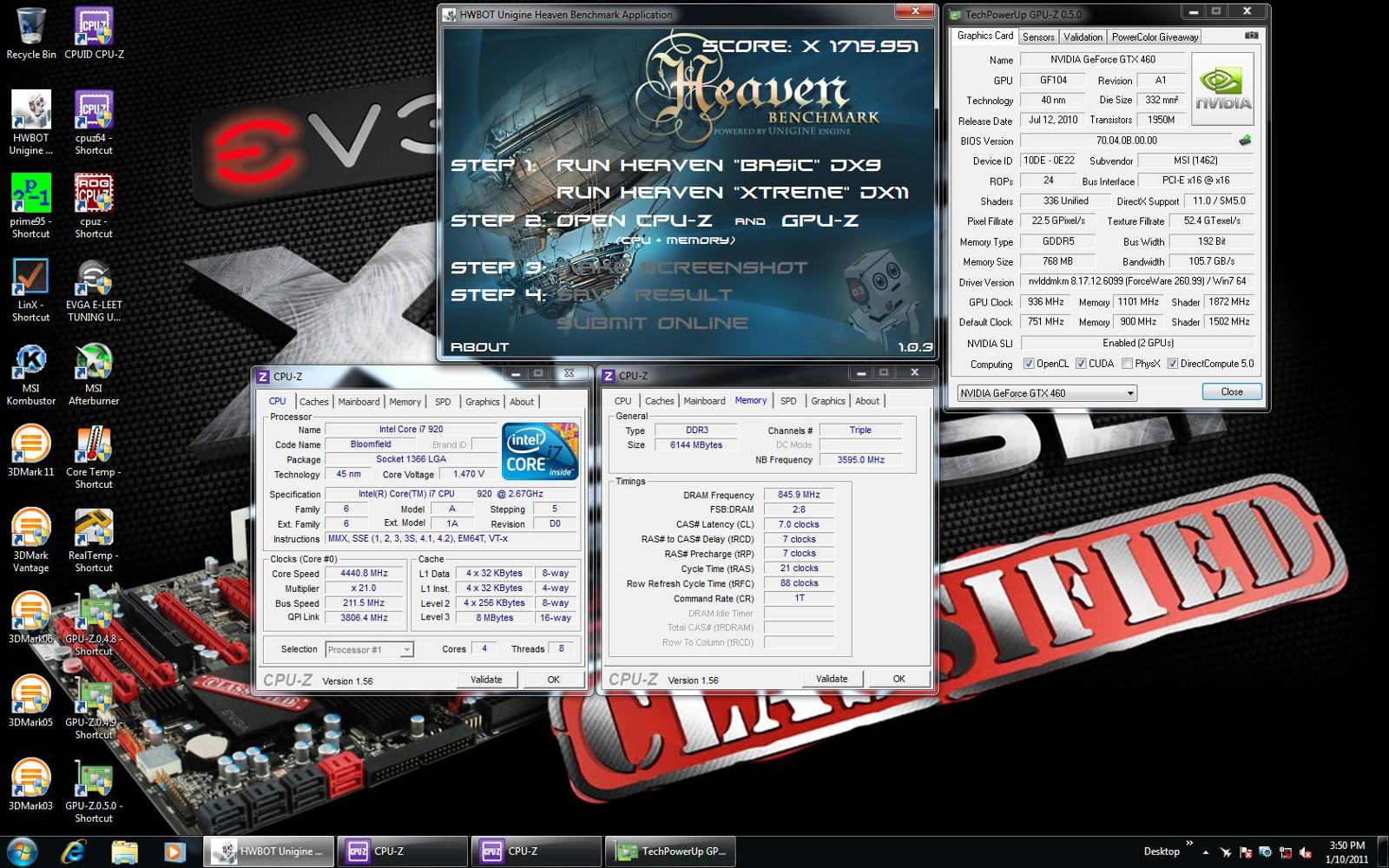Click the GPU-Z BIOS save chip icon
Image resolution: width=1389 pixels, height=868 pixels.
[1245, 140]
